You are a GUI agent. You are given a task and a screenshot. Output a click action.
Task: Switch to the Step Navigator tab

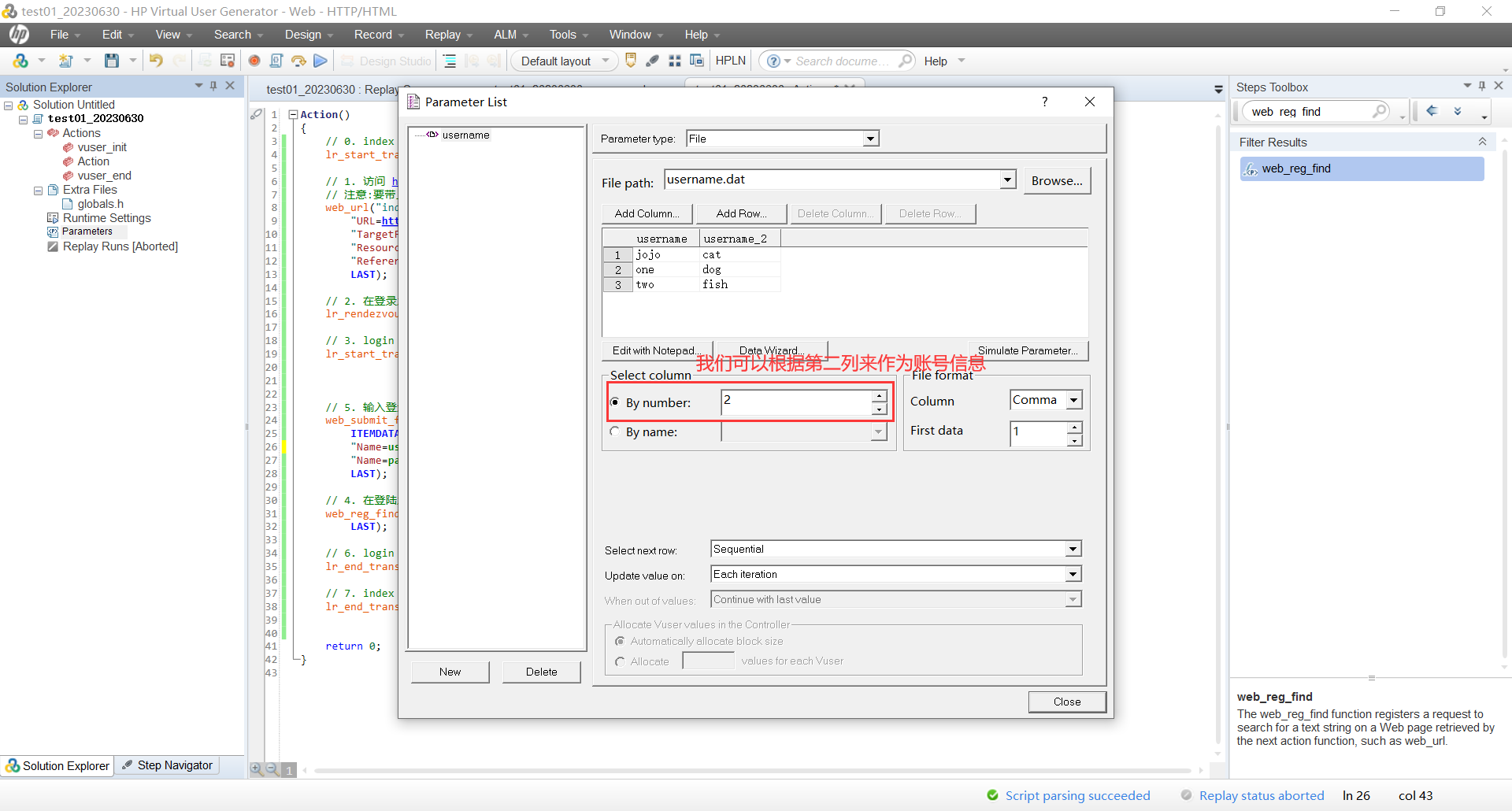click(167, 765)
